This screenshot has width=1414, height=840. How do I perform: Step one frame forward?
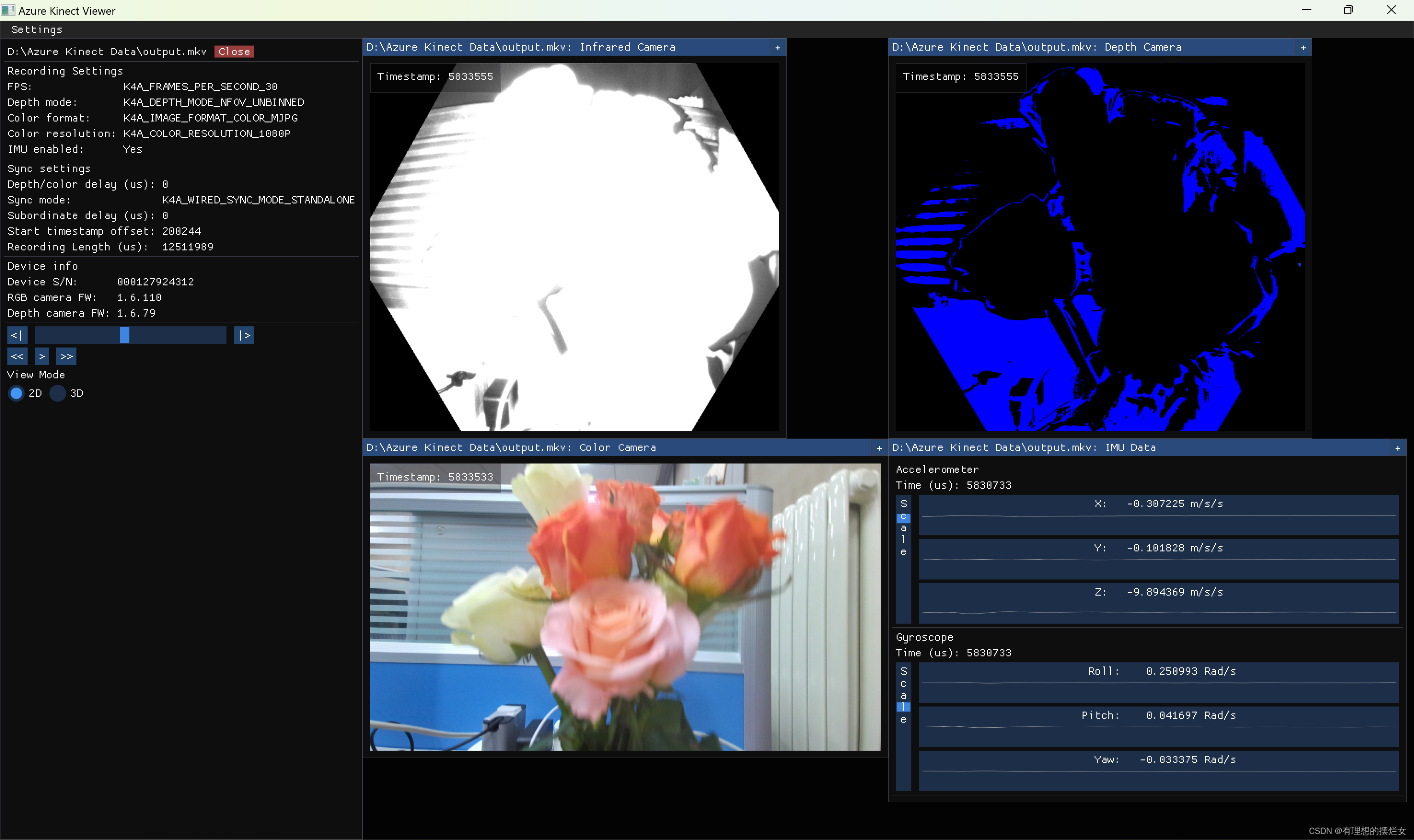tap(66, 357)
